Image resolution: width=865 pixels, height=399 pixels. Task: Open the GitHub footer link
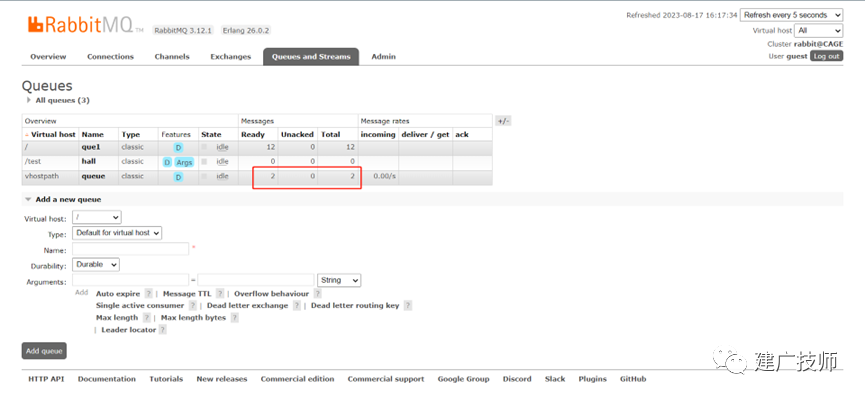pos(633,379)
